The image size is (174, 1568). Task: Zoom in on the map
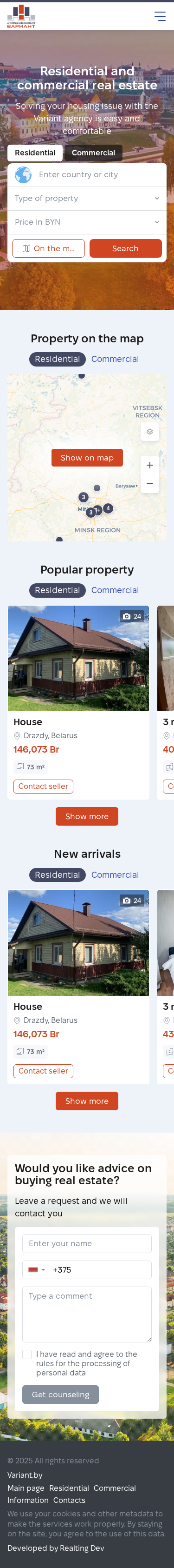click(150, 465)
